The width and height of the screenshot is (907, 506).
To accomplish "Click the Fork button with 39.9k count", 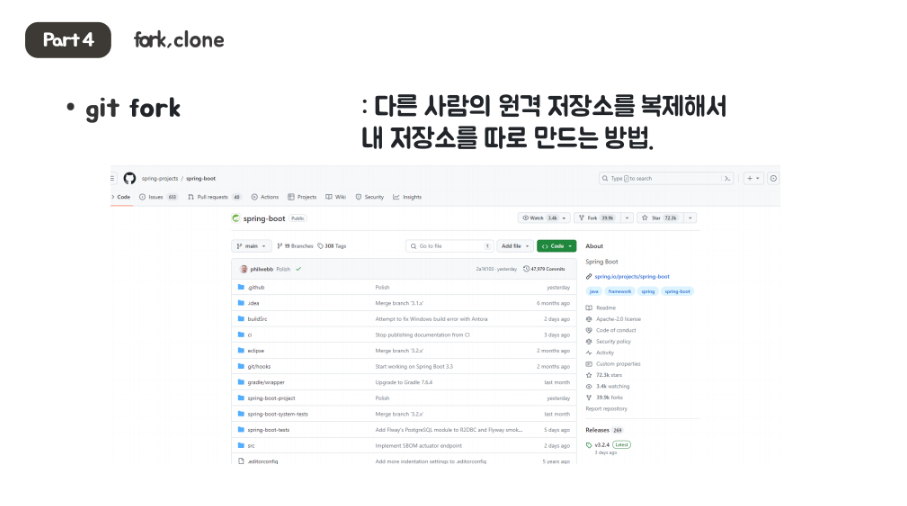I will [x=597, y=218].
